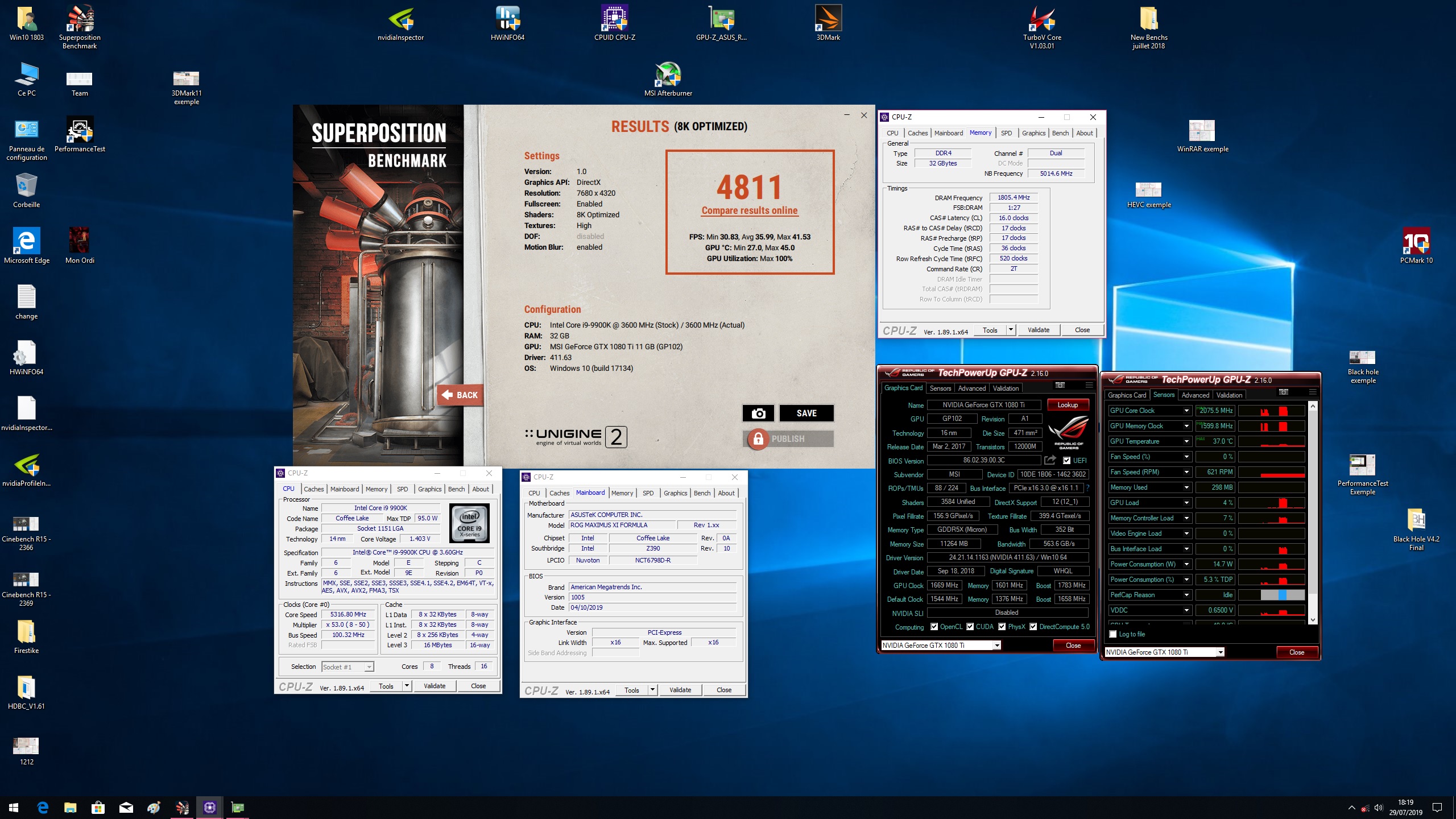Open the GPU-Z Graphics Card hamburger menu icon

pos(1089,385)
